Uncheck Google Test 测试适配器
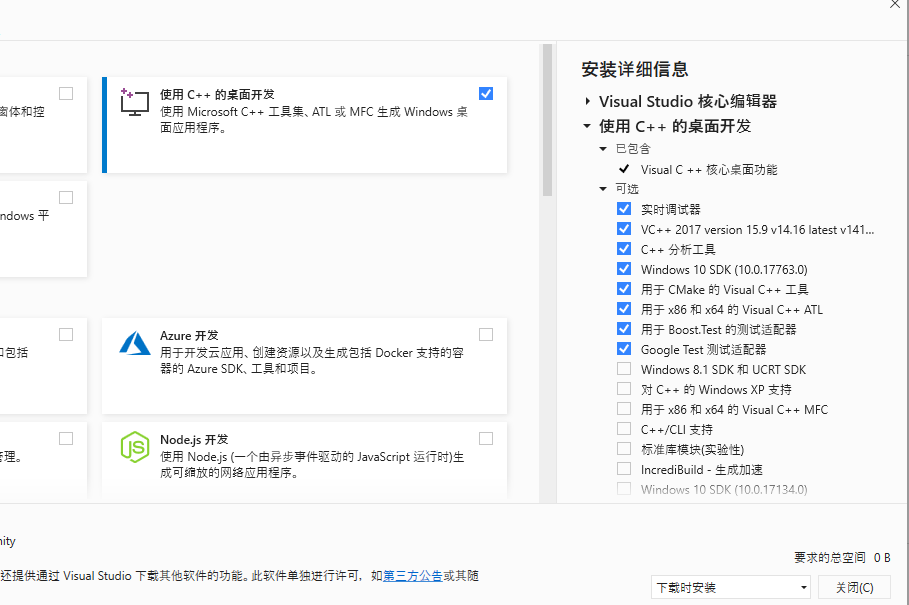Viewport: 909px width, 605px height. tap(624, 349)
